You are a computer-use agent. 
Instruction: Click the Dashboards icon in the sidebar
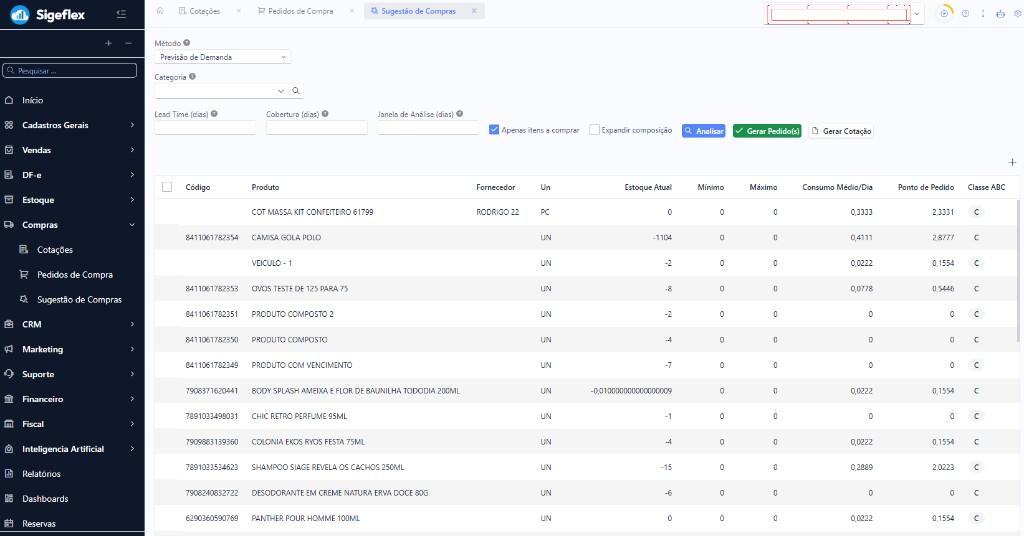pos(9,498)
